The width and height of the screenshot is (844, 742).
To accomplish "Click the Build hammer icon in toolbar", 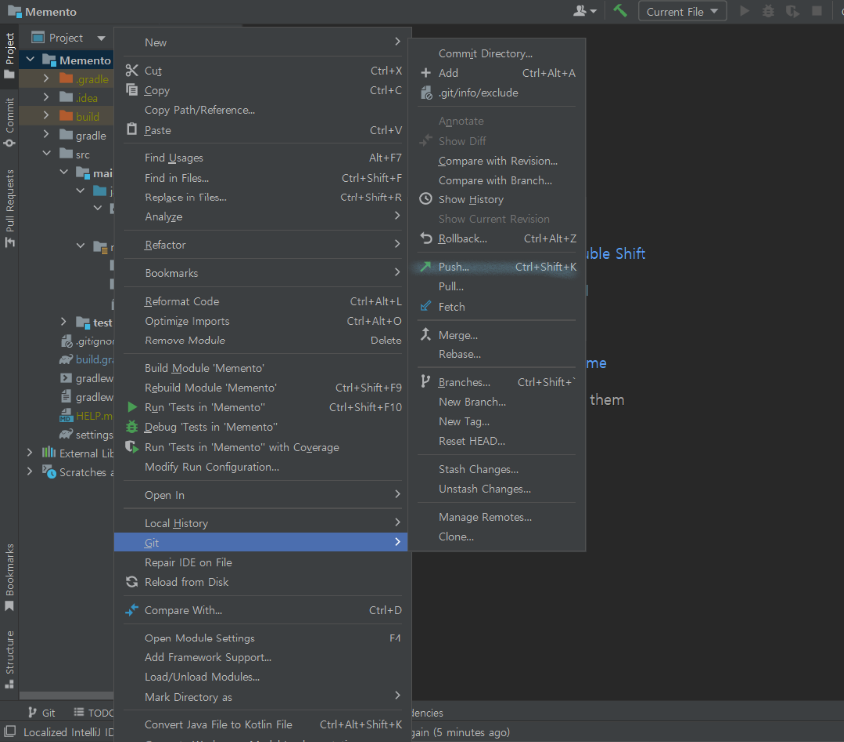I will (620, 11).
